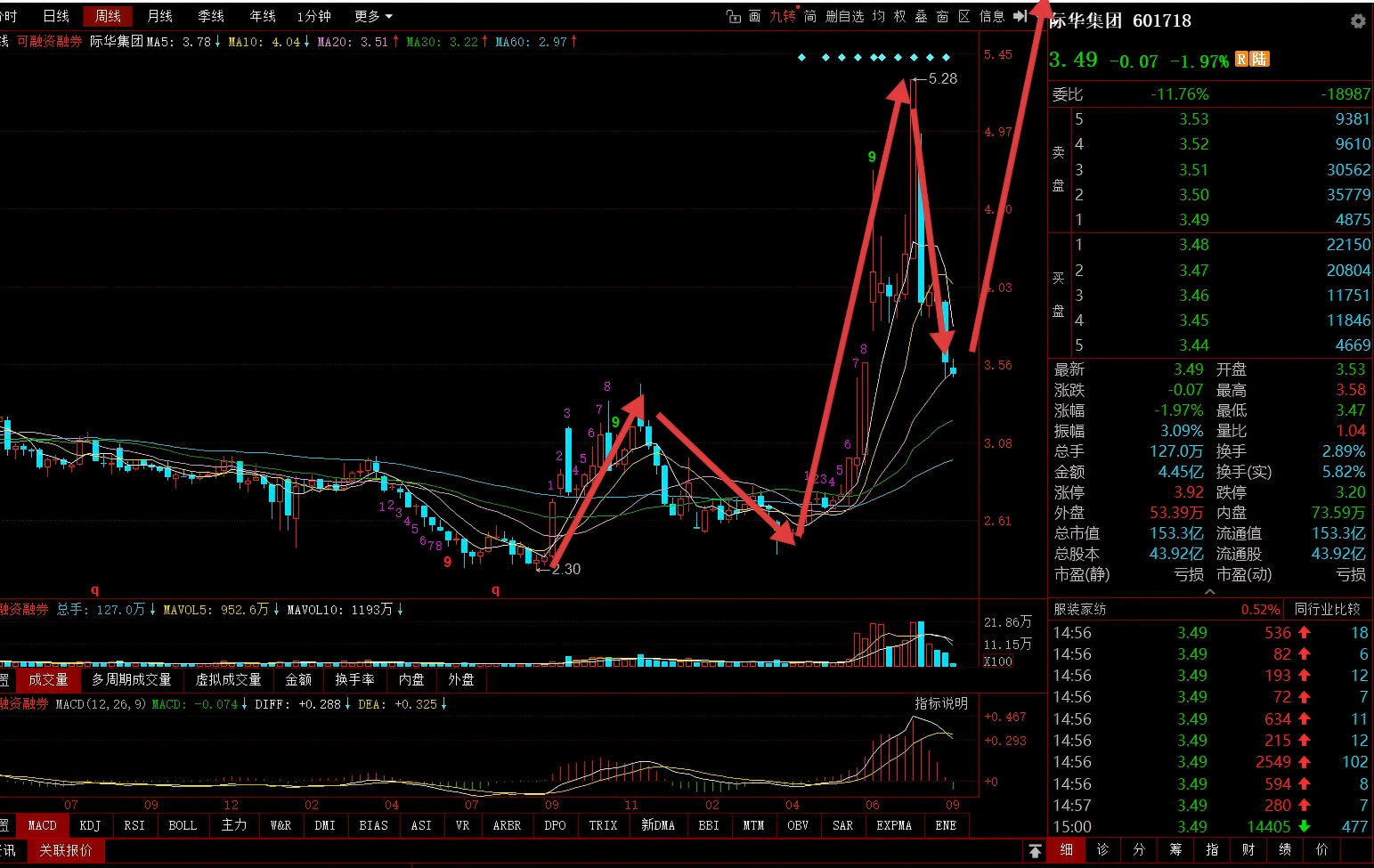
Task: Expand the chevron below the quote details
Action: pos(1209,591)
